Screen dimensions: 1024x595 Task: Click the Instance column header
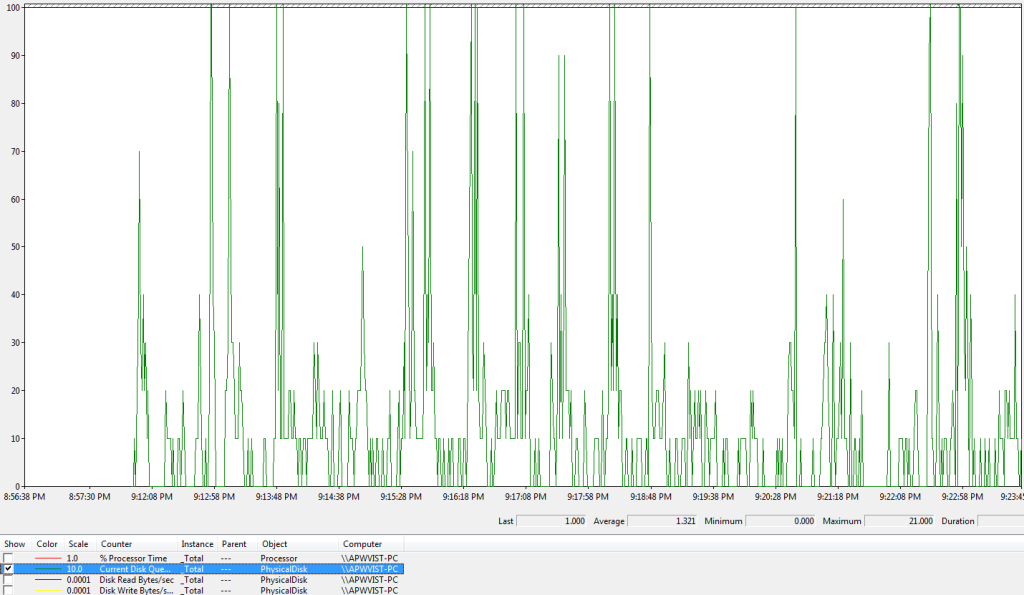tap(197, 544)
